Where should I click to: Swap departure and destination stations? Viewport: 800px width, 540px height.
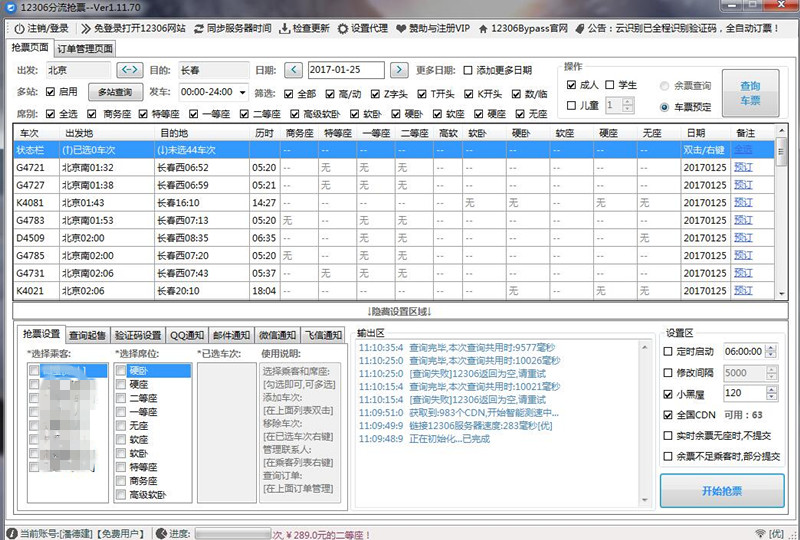click(x=130, y=69)
